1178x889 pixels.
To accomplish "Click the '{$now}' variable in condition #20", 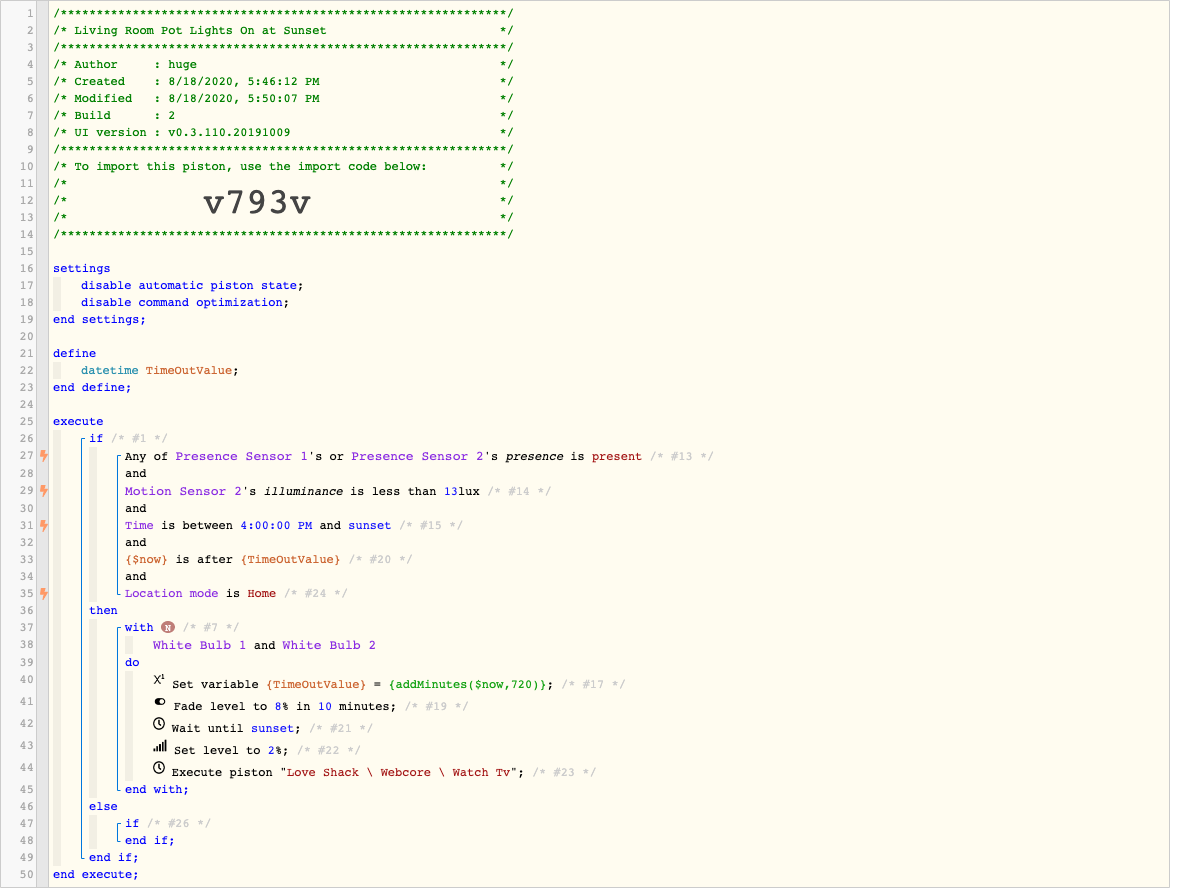I will click(146, 559).
